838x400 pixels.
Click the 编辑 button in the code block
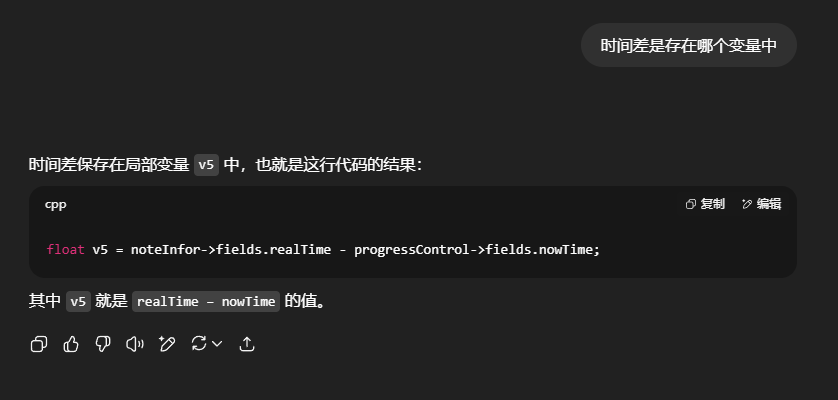[x=762, y=204]
